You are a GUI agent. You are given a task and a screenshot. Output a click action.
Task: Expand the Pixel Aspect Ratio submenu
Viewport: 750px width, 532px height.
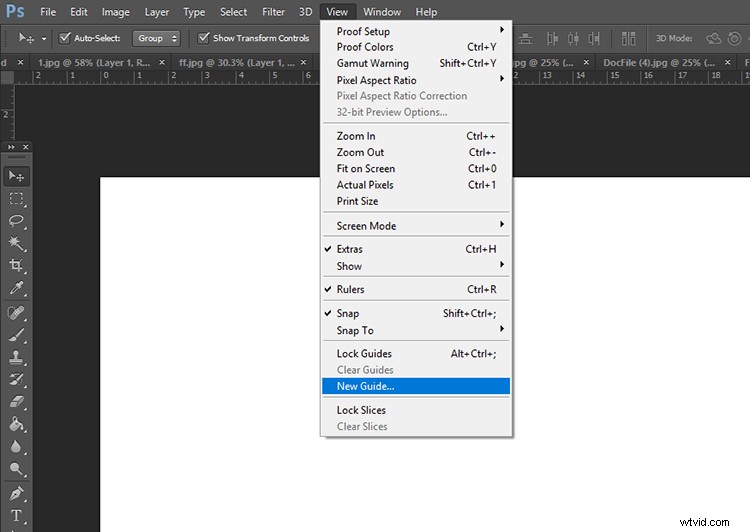click(x=416, y=80)
